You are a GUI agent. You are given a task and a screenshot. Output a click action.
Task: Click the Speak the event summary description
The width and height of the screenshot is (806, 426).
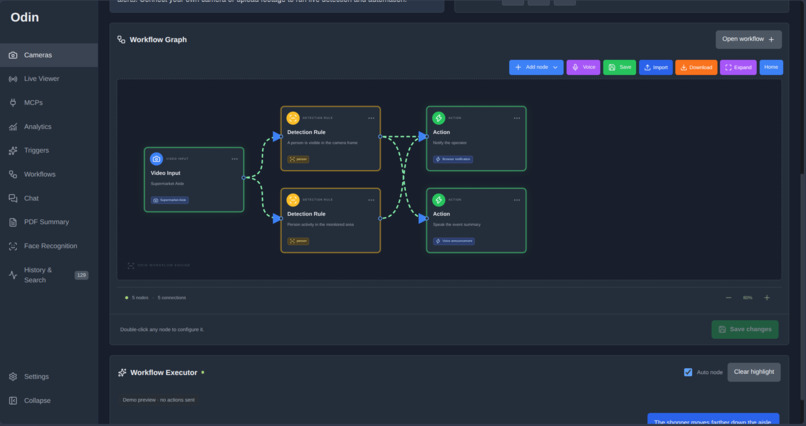(456, 225)
